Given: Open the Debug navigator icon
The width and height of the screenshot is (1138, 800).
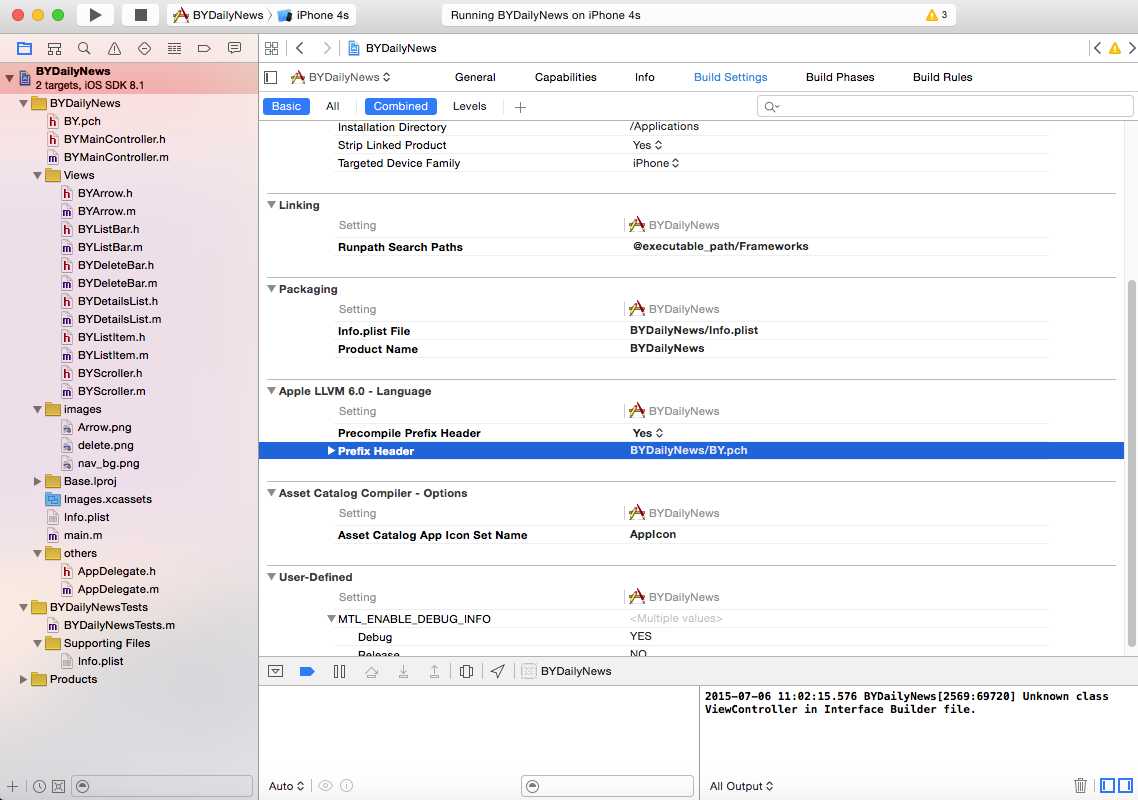Looking at the screenshot, I should pos(174,49).
